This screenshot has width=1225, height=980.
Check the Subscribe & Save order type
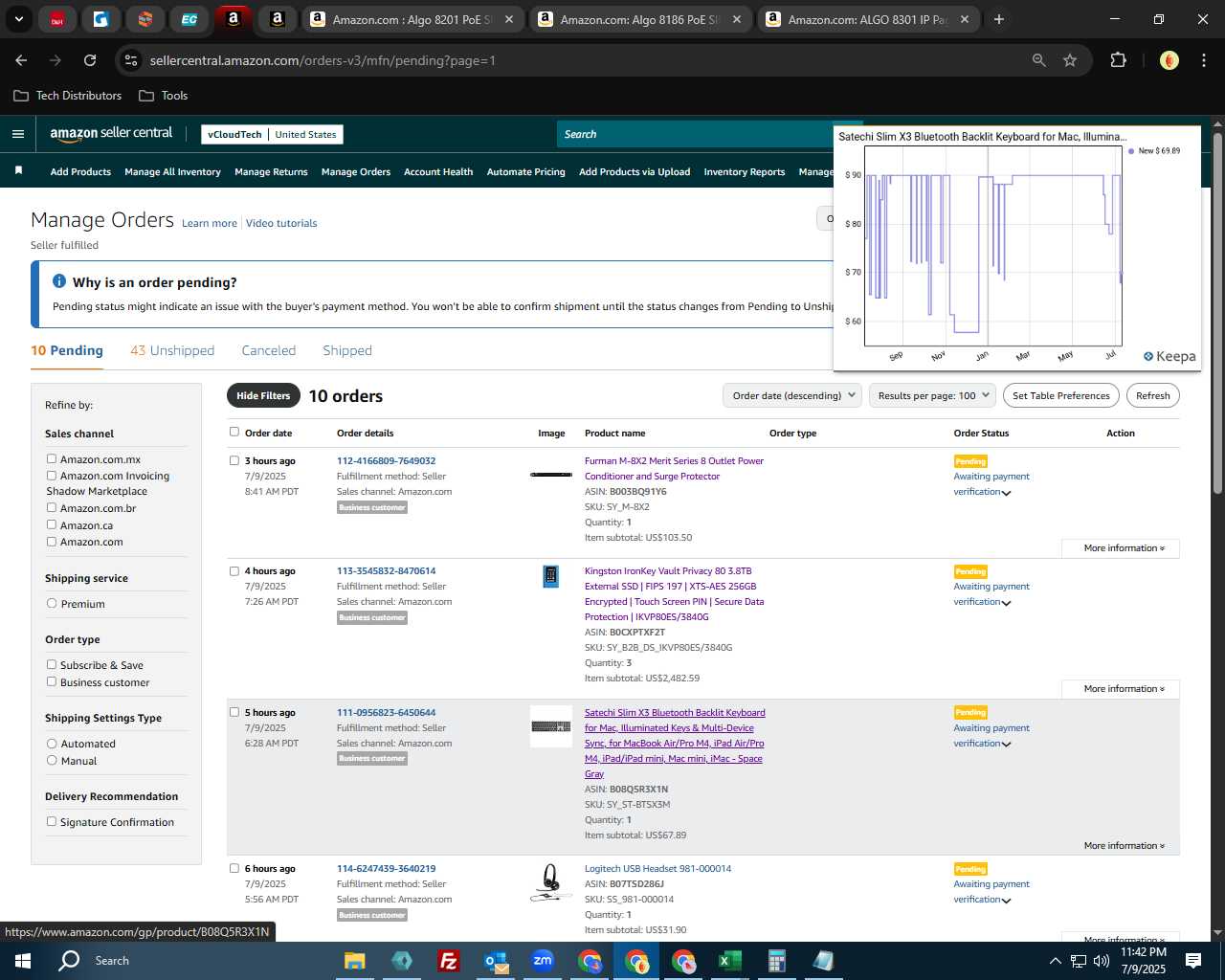click(x=52, y=664)
